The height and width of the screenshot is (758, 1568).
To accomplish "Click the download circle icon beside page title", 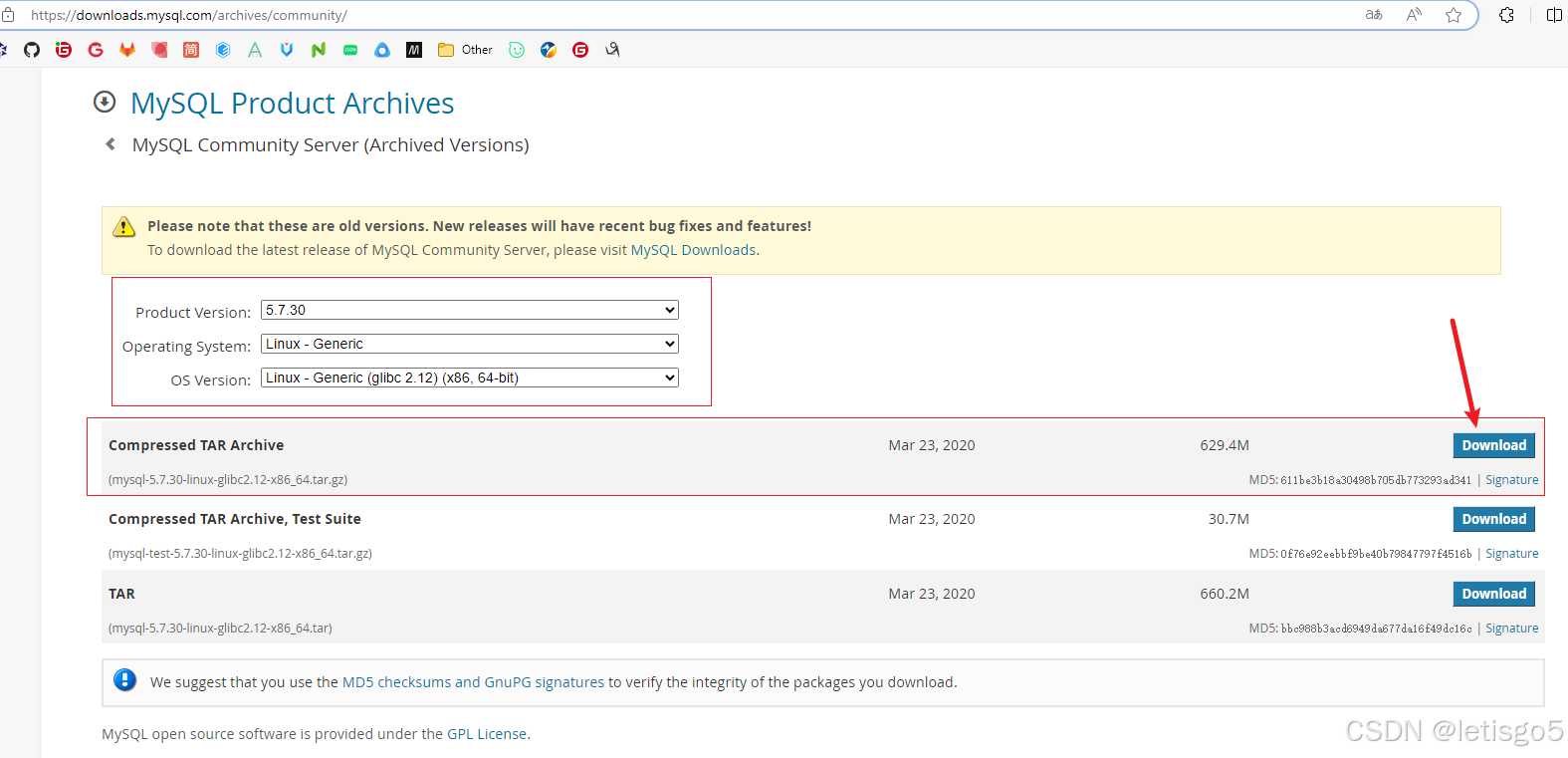I will pos(105,102).
